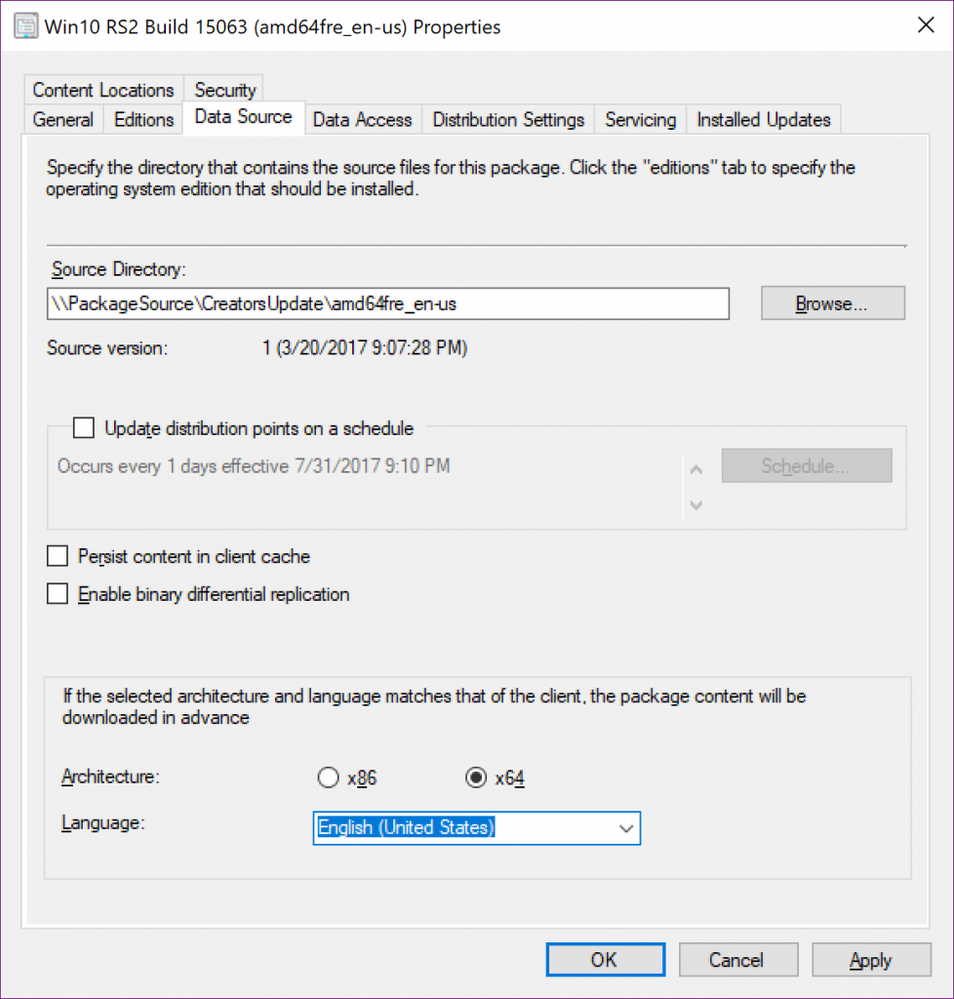The height and width of the screenshot is (999, 954).
Task: Open the Installed Updates tab
Action: 763,120
